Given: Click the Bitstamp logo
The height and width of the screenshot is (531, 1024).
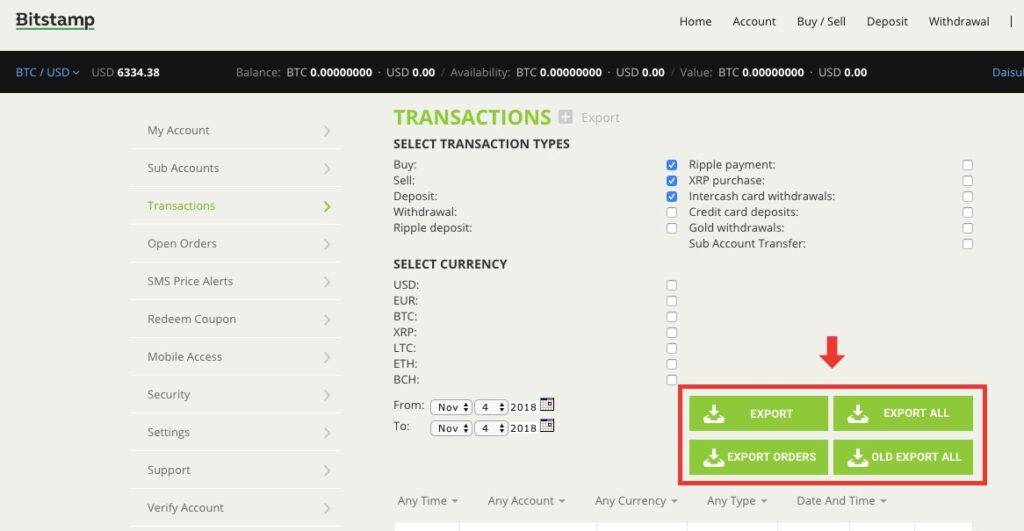Looking at the screenshot, I should click(x=55, y=20).
